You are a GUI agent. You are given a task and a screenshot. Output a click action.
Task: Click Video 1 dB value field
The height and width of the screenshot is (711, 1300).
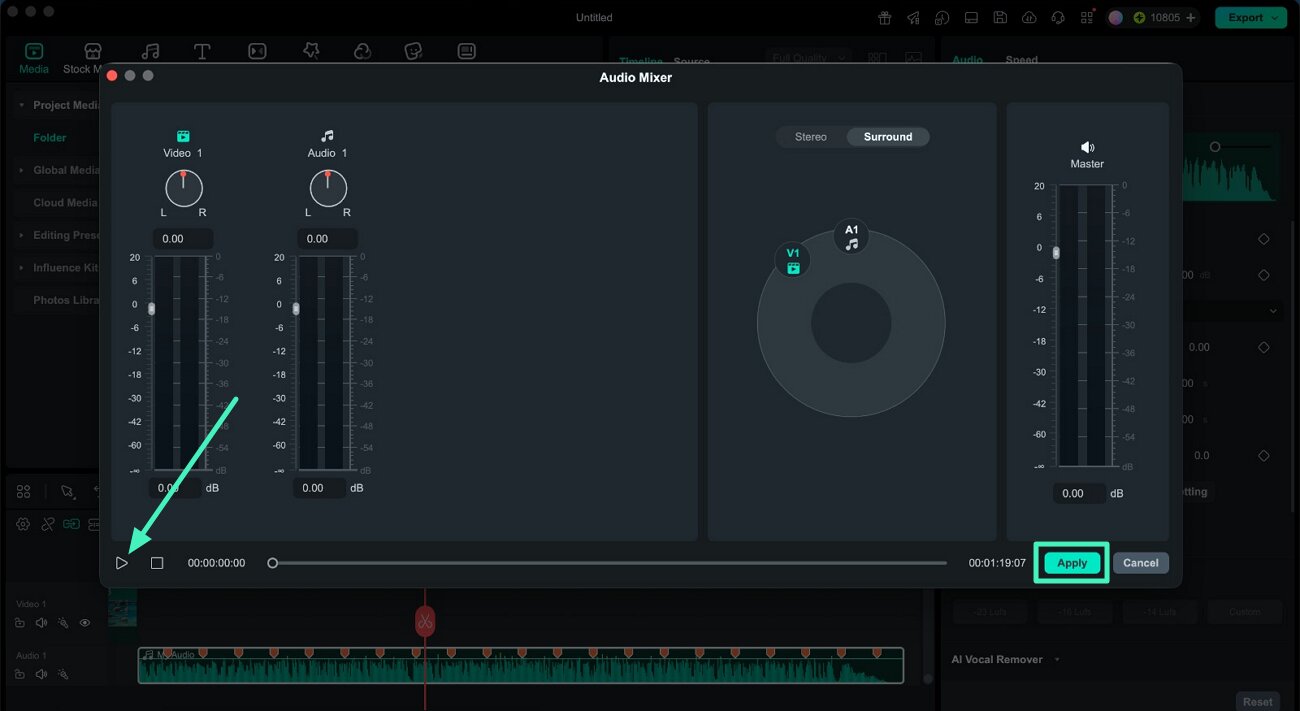pos(176,488)
